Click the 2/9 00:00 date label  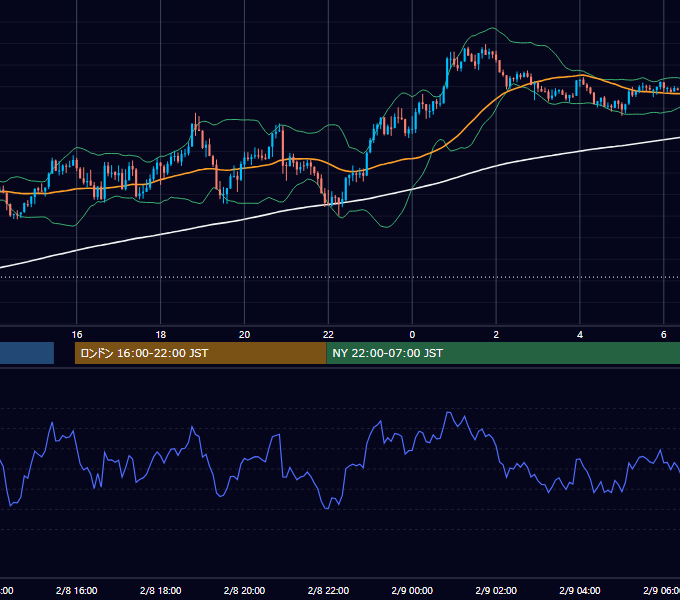click(x=412, y=590)
